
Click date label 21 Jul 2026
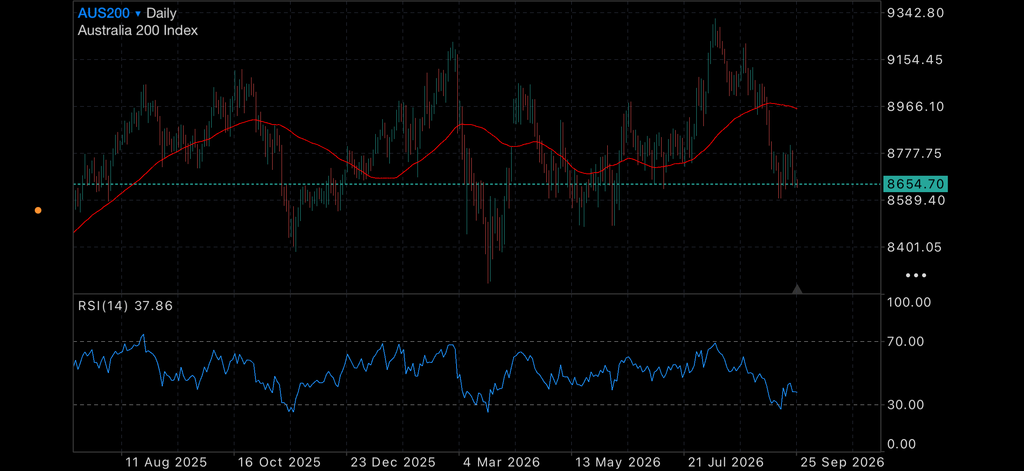tap(724, 462)
